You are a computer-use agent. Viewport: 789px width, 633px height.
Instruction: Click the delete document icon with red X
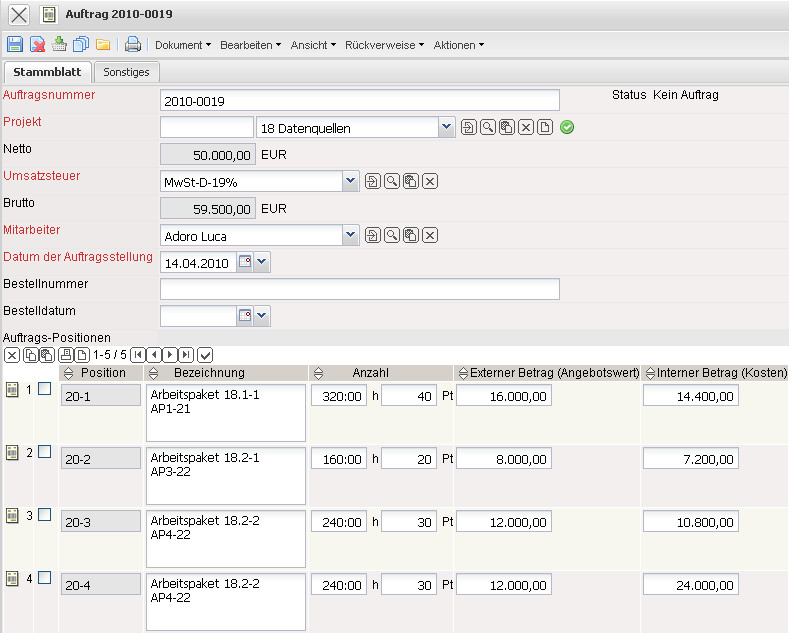pos(37,44)
